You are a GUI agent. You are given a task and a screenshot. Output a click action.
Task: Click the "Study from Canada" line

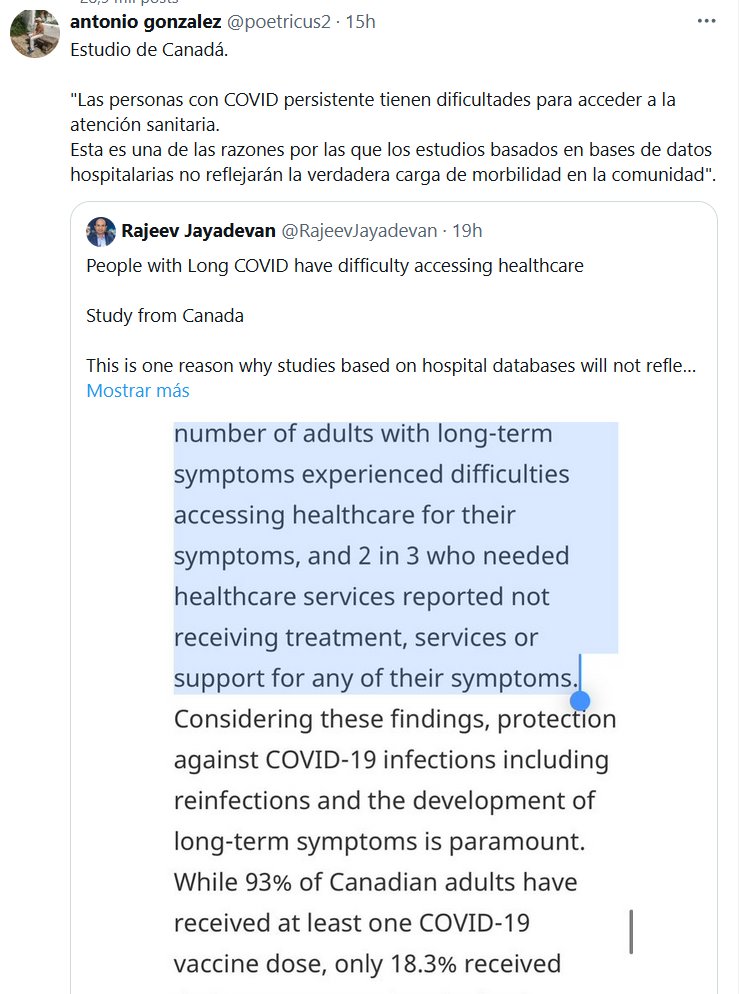pos(165,316)
